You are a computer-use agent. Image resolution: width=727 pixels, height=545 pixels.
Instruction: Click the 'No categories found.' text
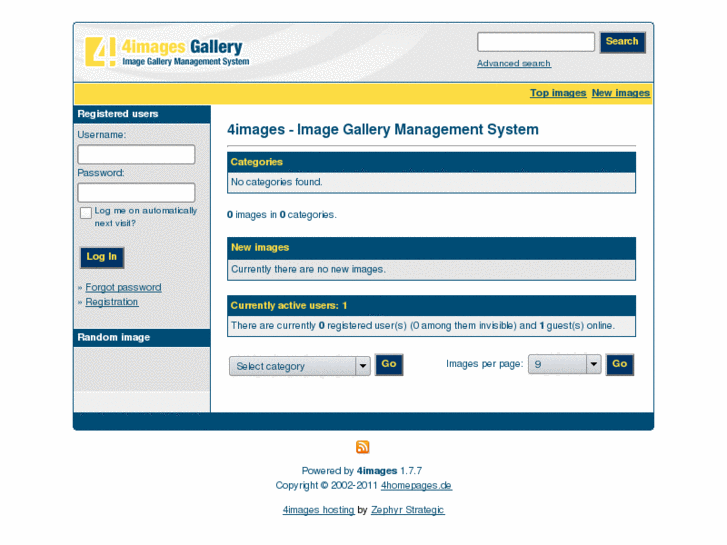(x=277, y=182)
